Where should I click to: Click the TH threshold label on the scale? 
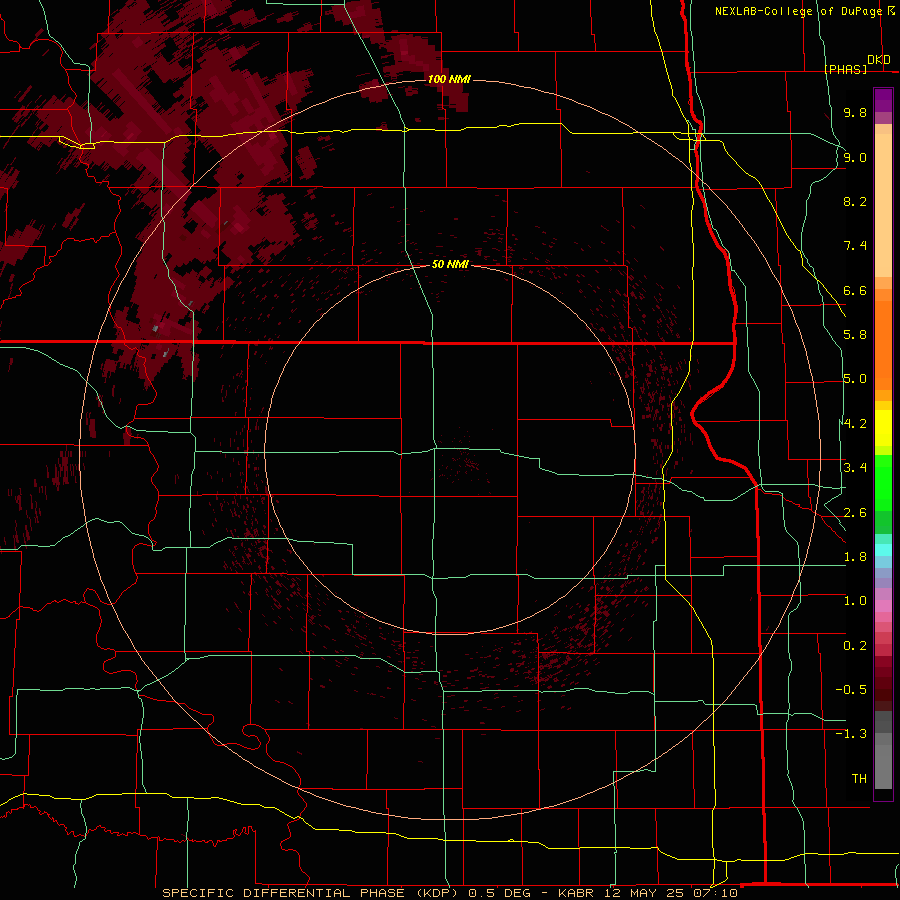point(859,779)
